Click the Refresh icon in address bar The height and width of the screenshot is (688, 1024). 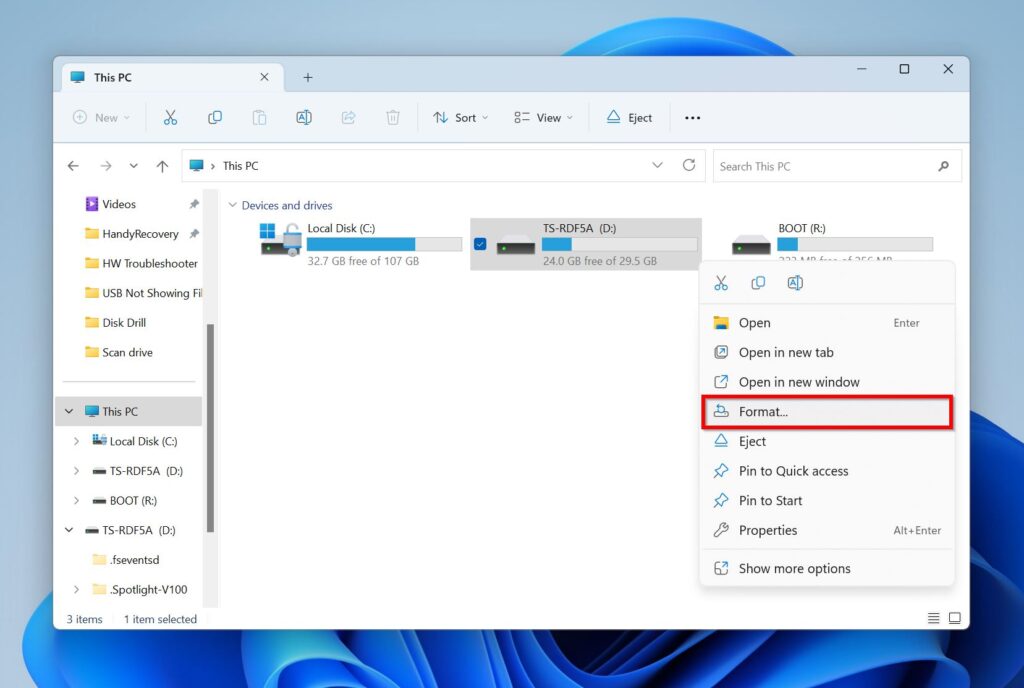pyautogui.click(x=688, y=166)
